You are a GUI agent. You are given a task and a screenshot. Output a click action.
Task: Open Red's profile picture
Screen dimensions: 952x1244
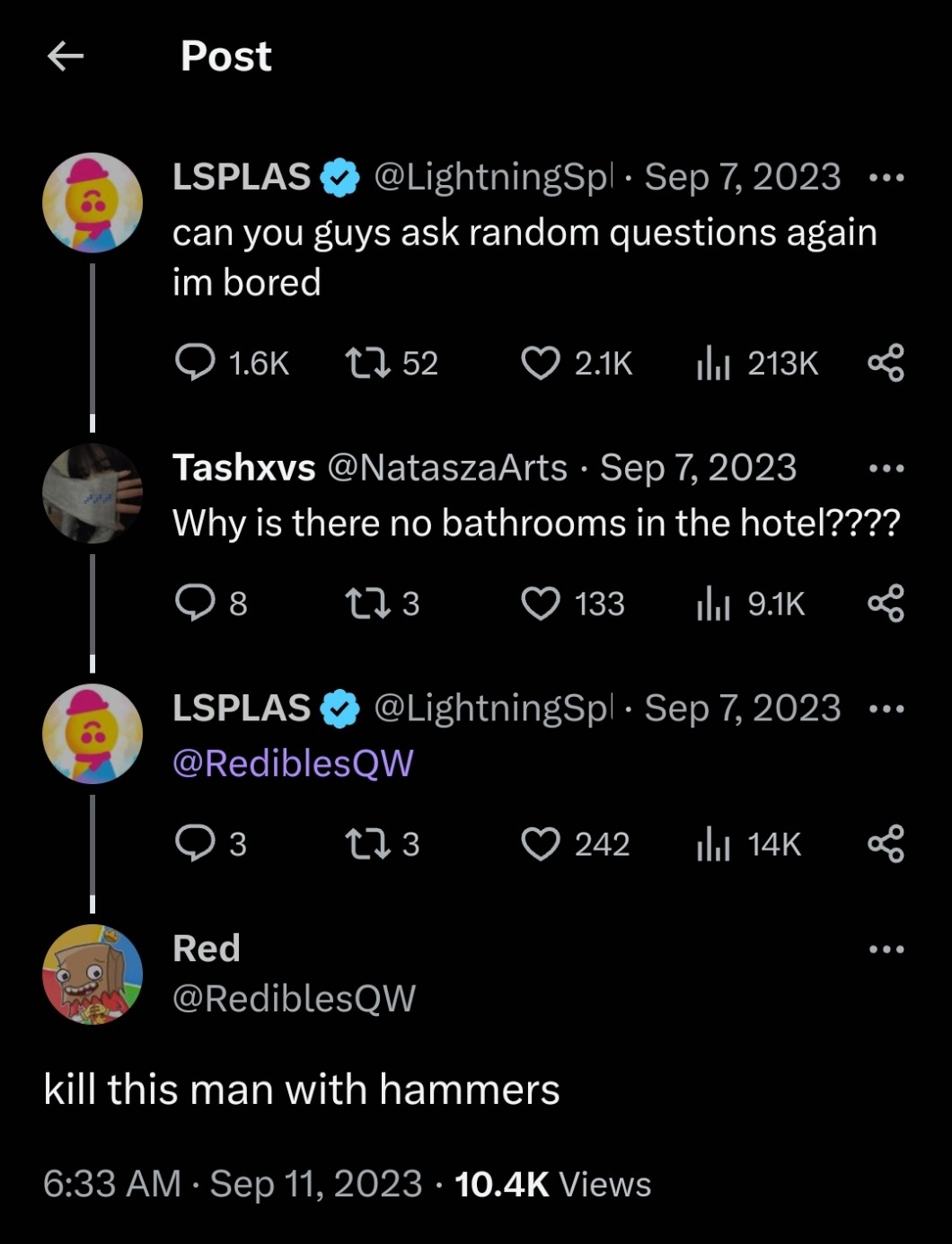point(93,975)
